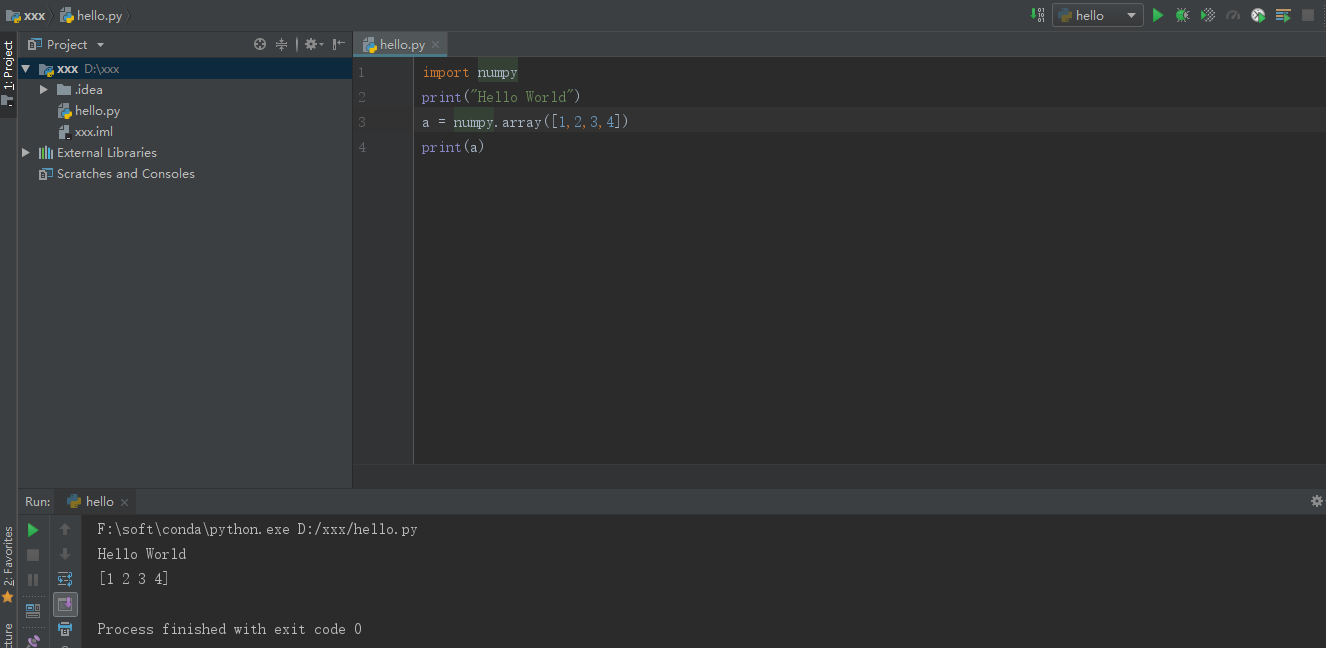Click xxx in the breadcrumb bar
The width and height of the screenshot is (1326, 648).
pyautogui.click(x=26, y=15)
